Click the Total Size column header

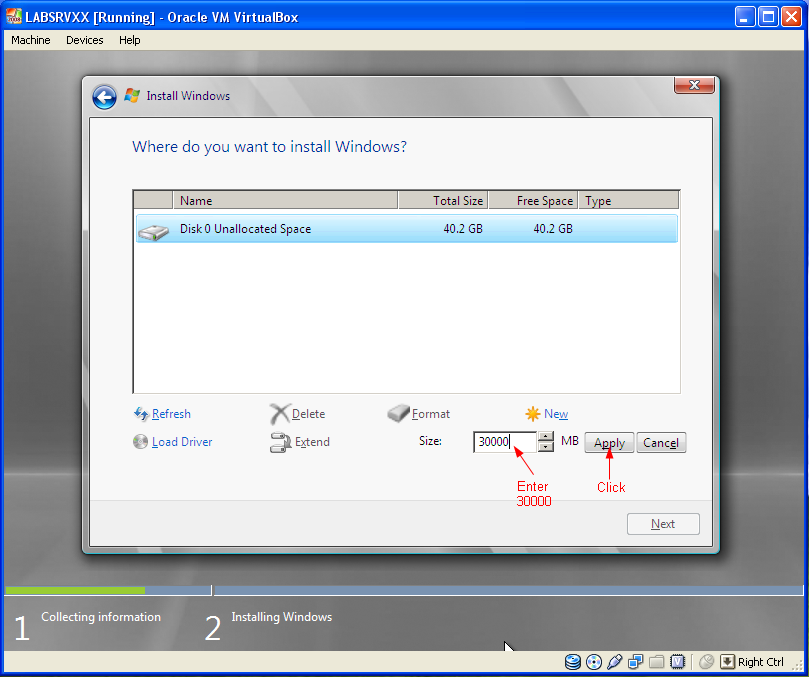tap(443, 200)
